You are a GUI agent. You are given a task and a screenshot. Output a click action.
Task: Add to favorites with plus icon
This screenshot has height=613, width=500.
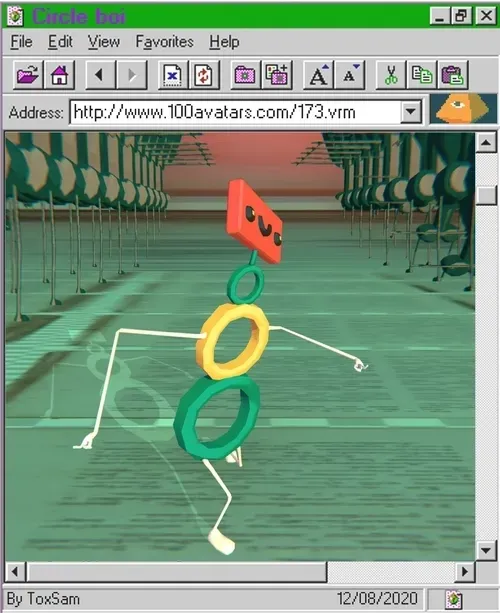tap(277, 74)
